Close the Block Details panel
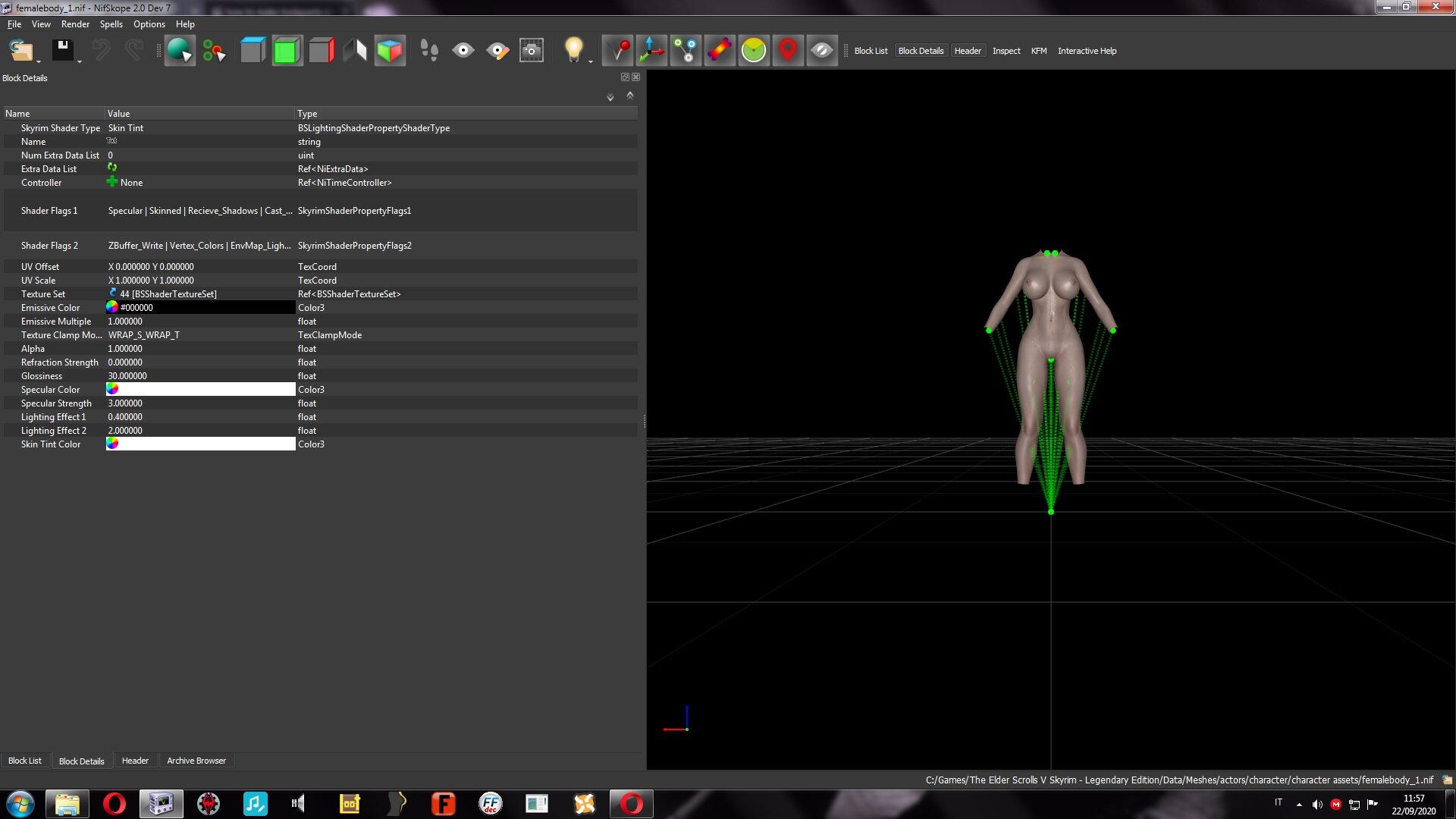This screenshot has width=1456, height=819. 636,77
